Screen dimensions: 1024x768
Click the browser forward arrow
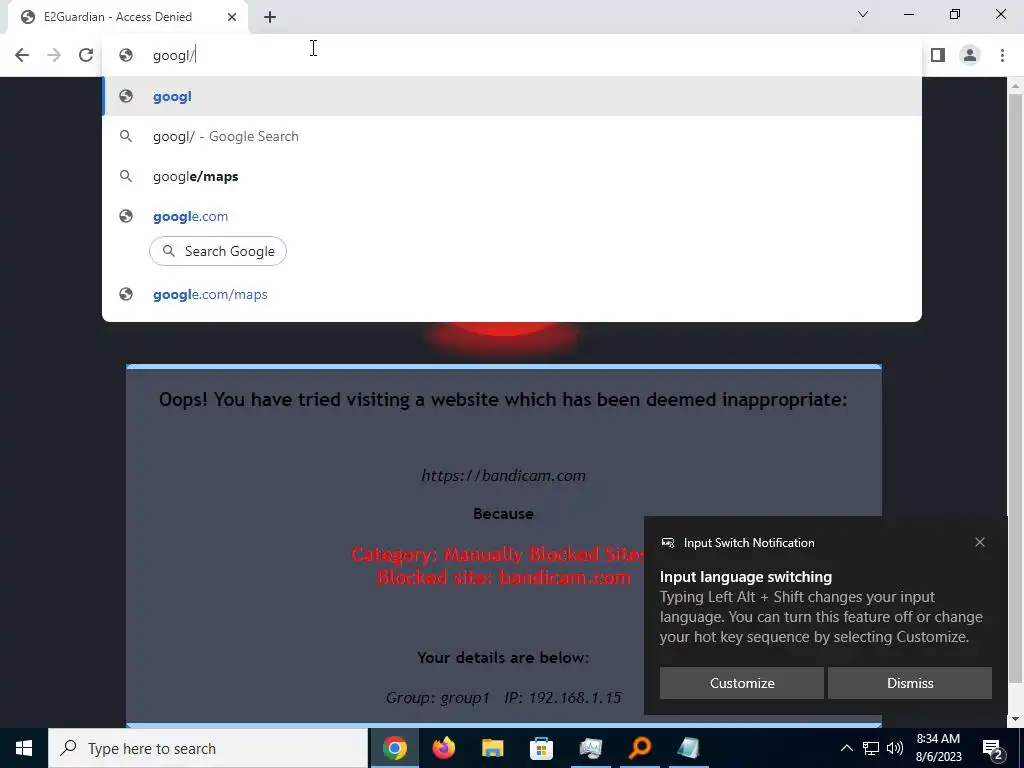pos(54,55)
